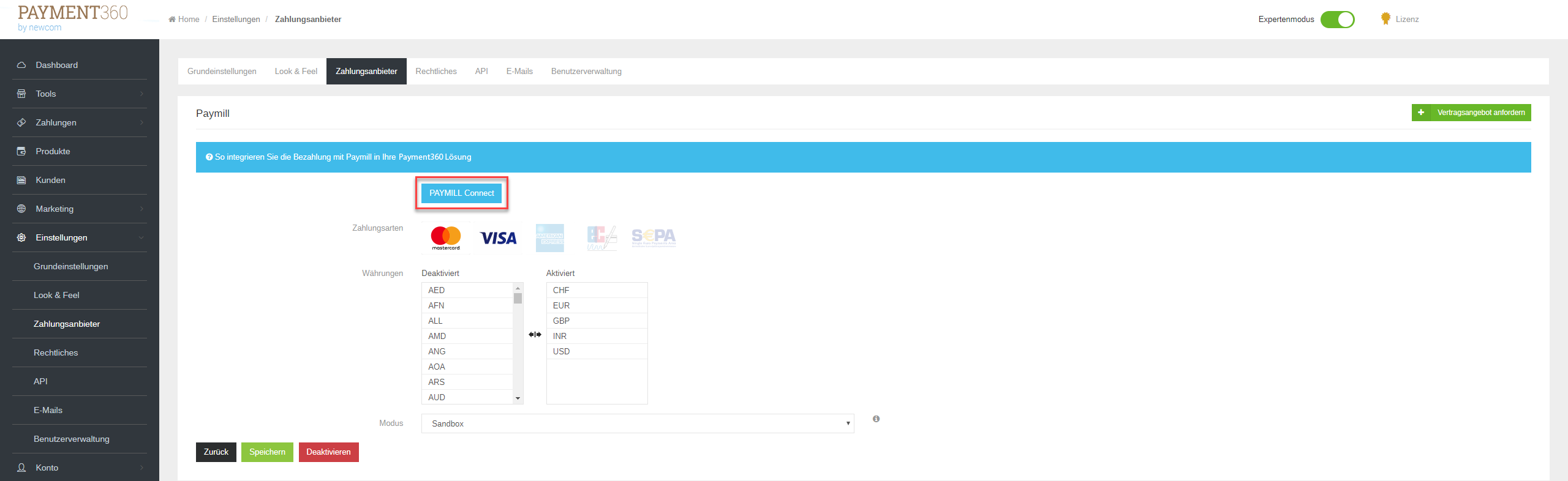Click the currency transfer arrows icon
This screenshot has height=481, width=1568.
pyautogui.click(x=535, y=335)
